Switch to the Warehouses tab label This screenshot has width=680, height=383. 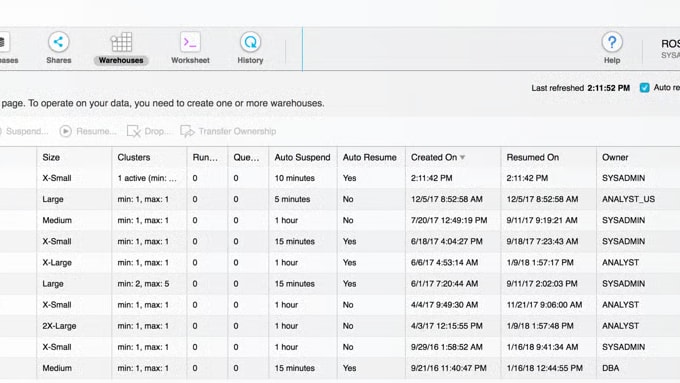[x=121, y=60]
